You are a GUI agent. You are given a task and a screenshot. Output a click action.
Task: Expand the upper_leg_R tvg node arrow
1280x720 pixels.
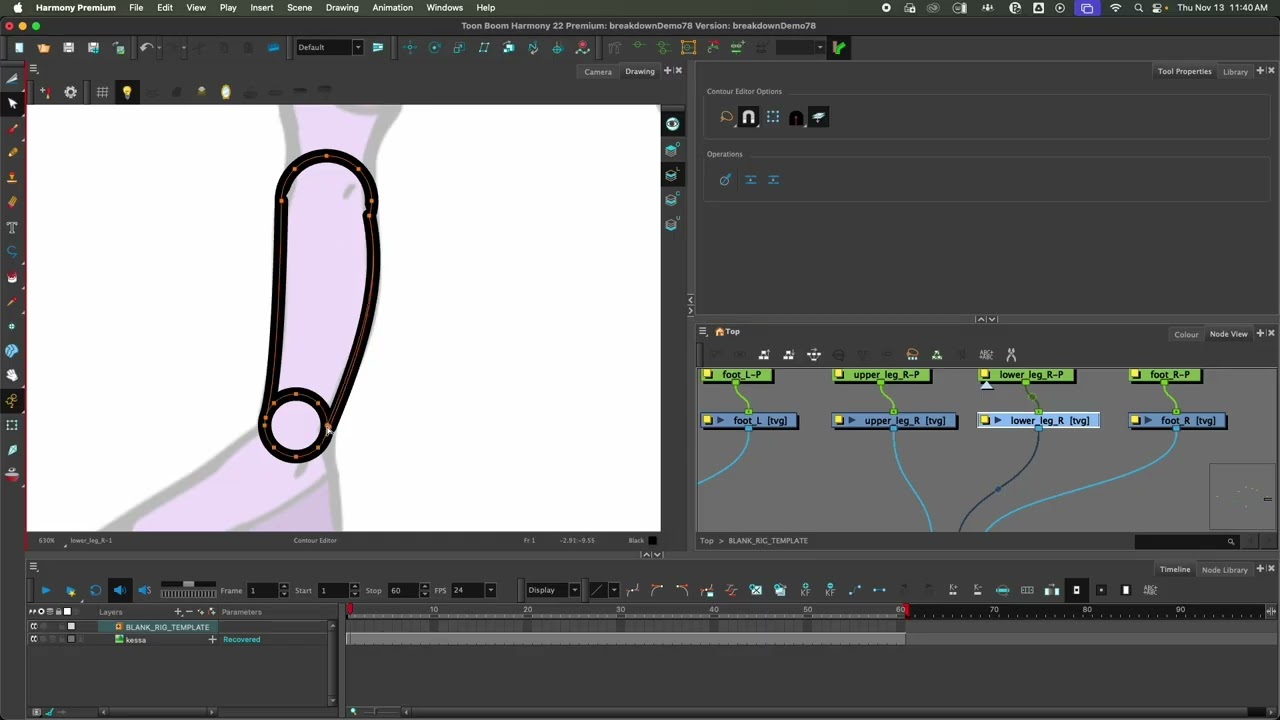pos(851,421)
